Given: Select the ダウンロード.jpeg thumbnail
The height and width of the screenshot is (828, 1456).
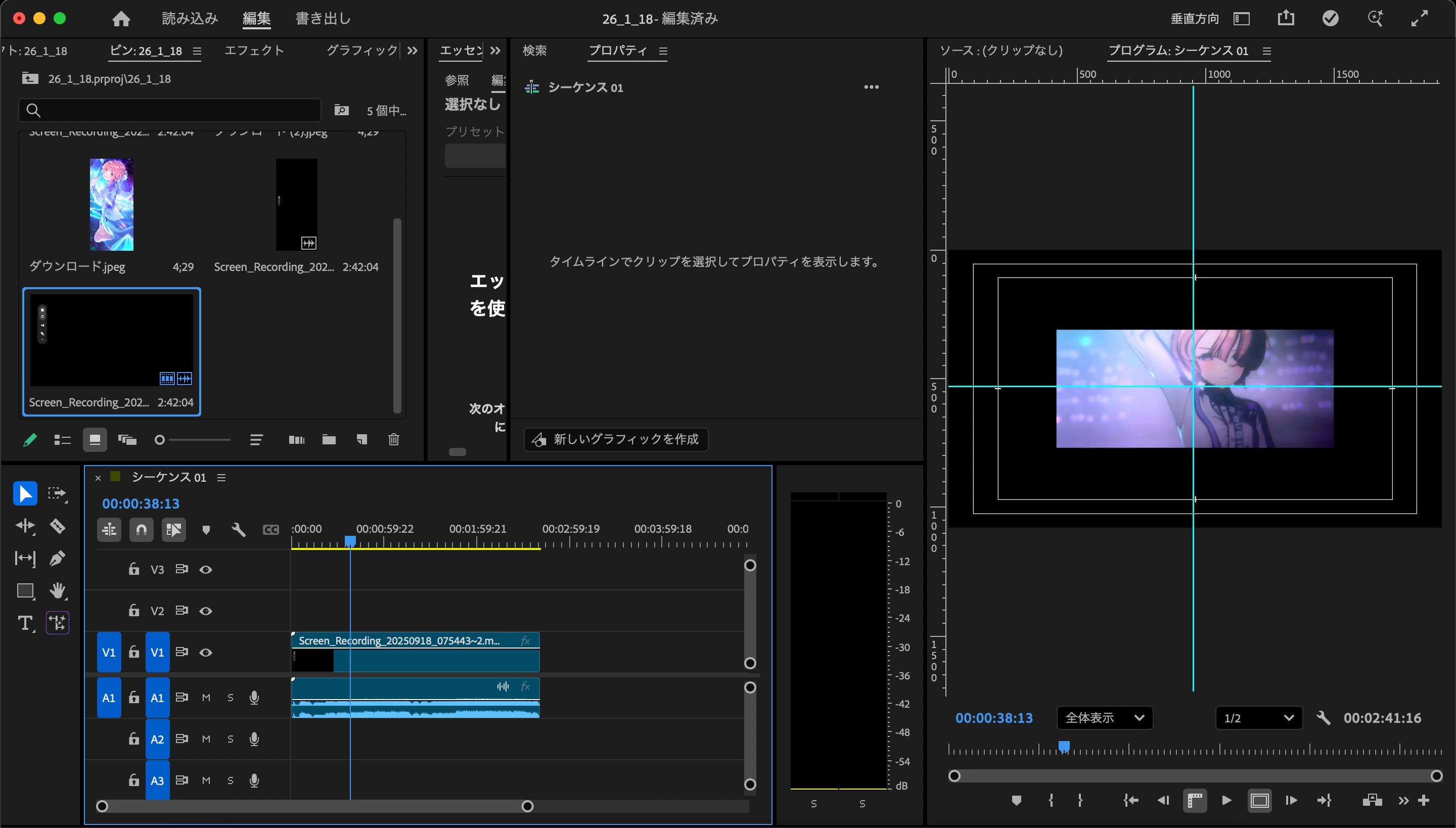Looking at the screenshot, I should (111, 205).
